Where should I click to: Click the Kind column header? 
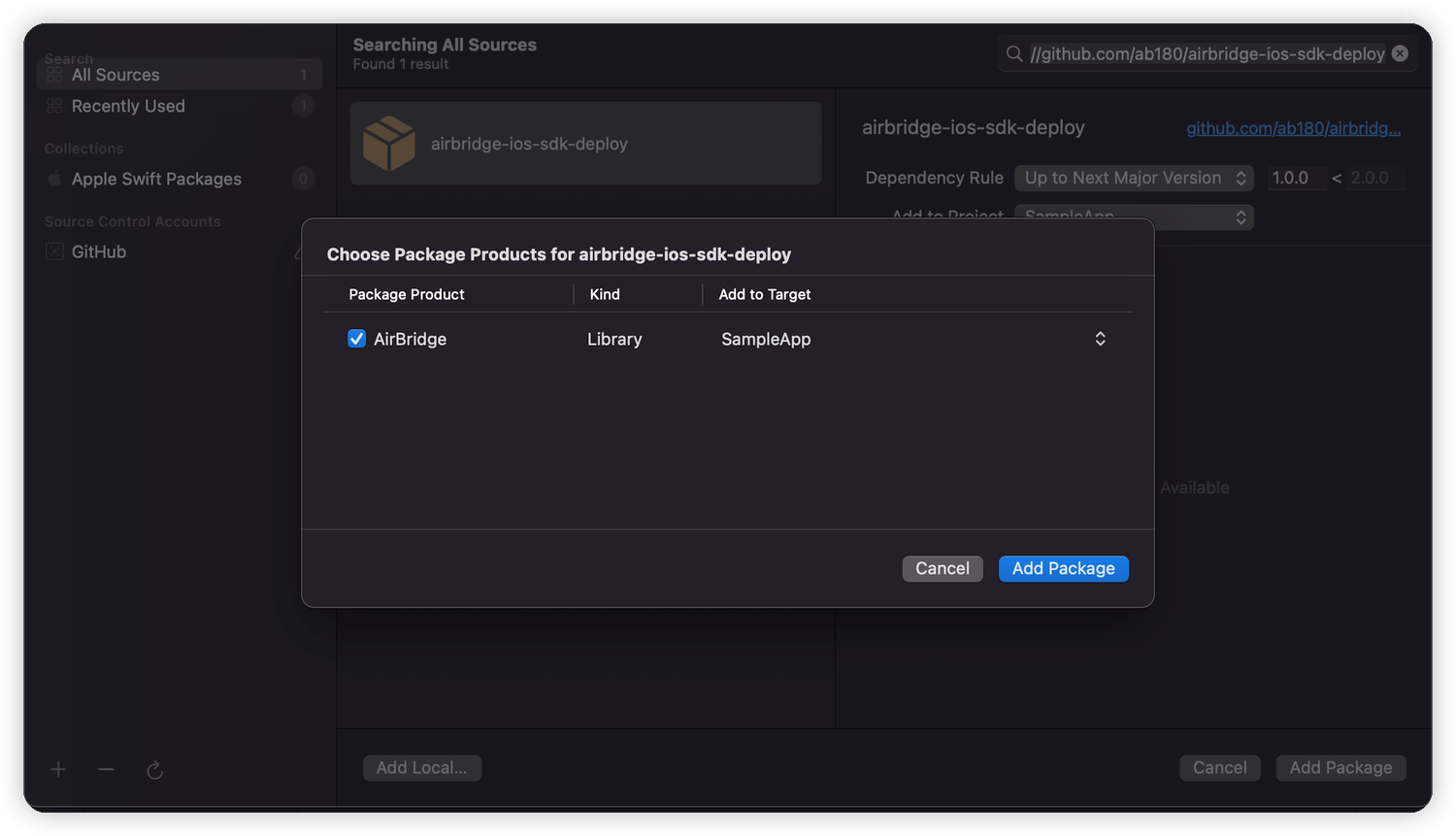tap(605, 294)
